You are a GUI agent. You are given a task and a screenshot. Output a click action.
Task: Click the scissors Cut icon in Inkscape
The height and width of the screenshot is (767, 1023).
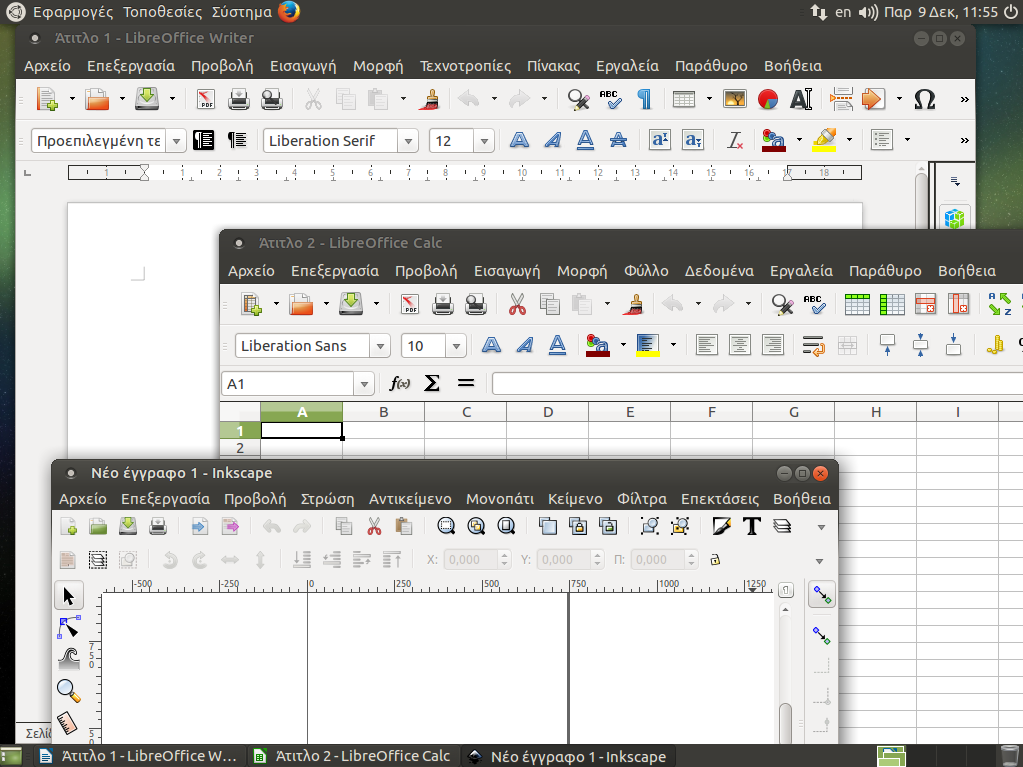click(x=374, y=526)
